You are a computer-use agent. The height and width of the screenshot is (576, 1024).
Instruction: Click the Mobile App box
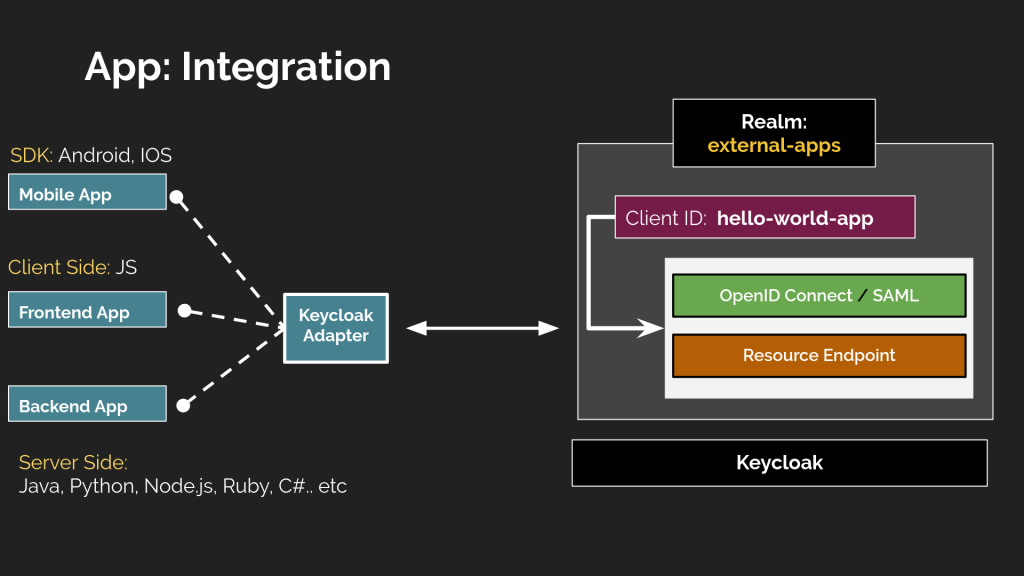coord(87,193)
